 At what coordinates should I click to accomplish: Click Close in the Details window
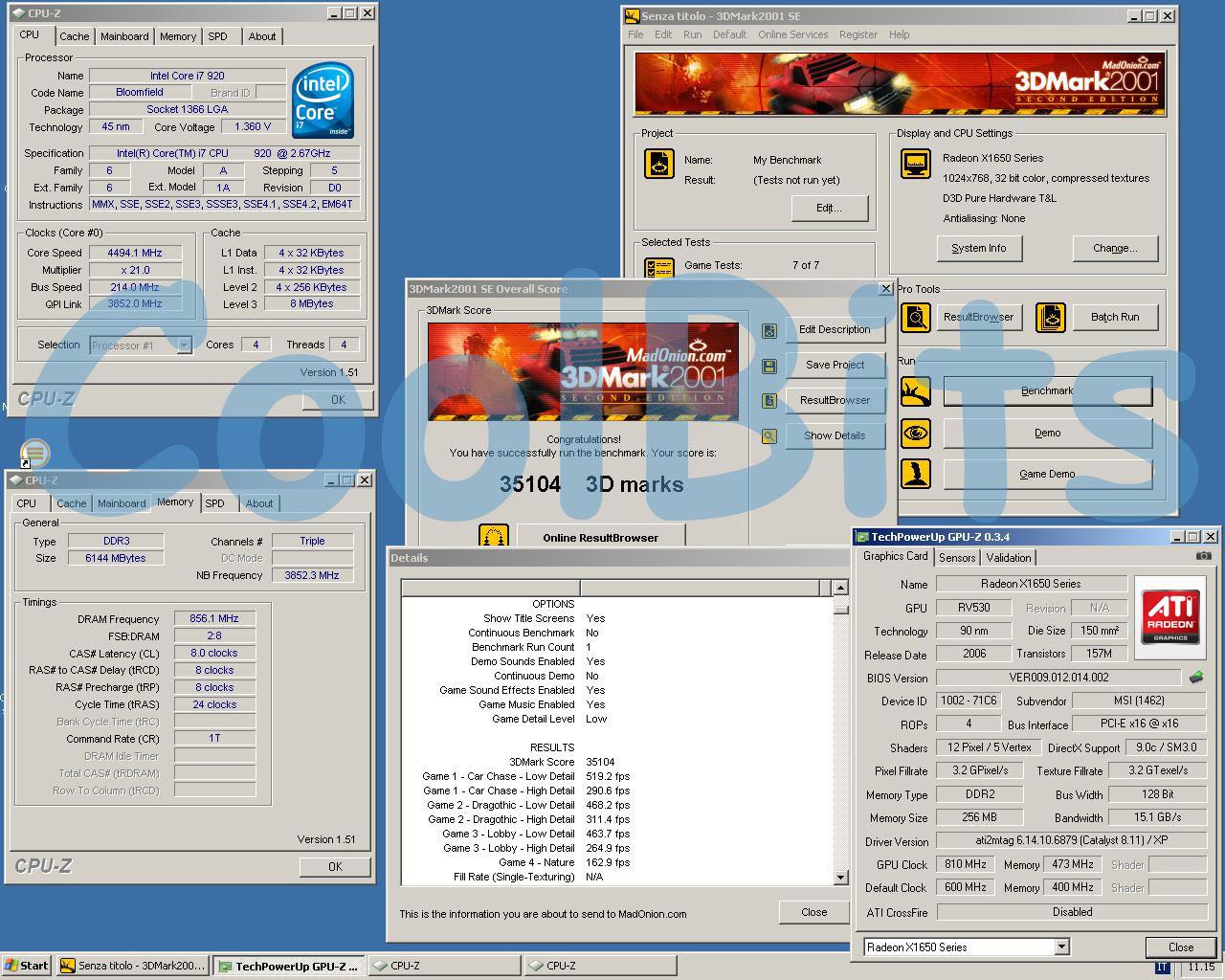[814, 912]
